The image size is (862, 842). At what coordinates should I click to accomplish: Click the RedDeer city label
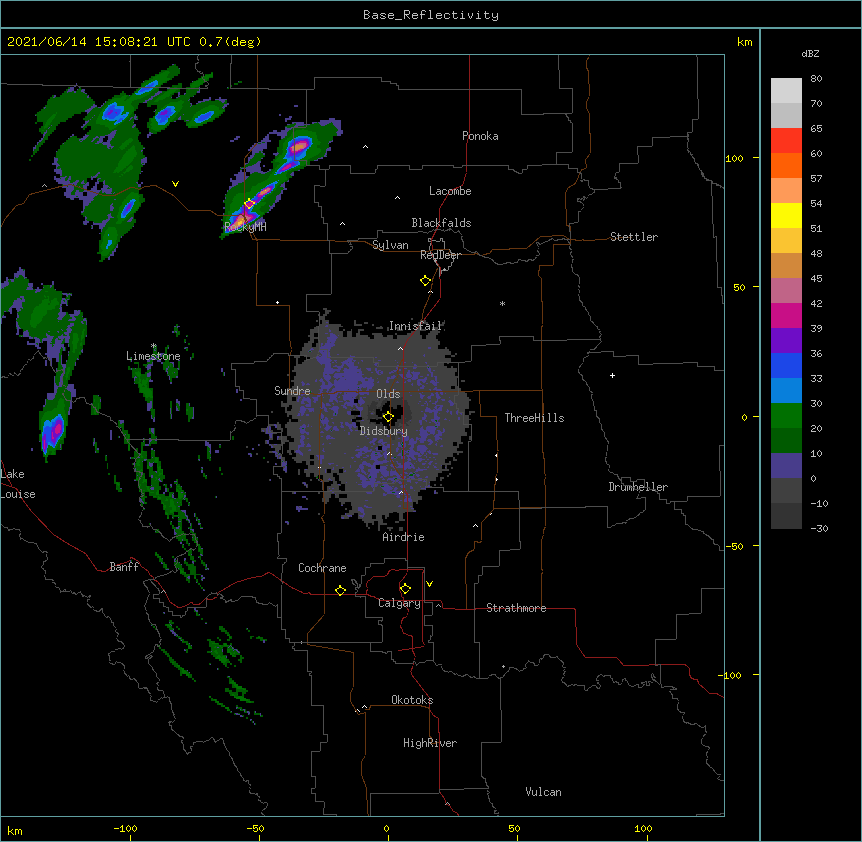tap(440, 255)
